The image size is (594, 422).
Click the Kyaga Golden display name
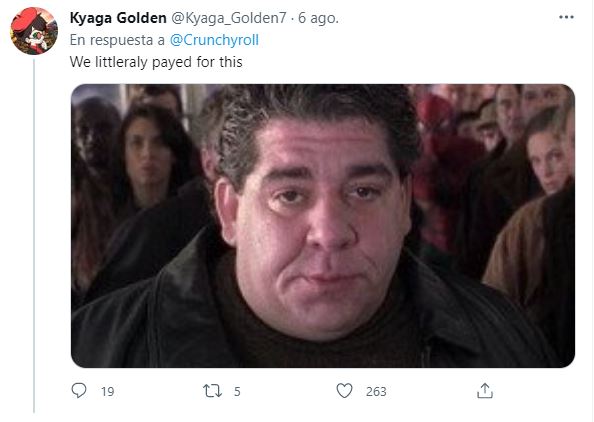click(x=118, y=18)
